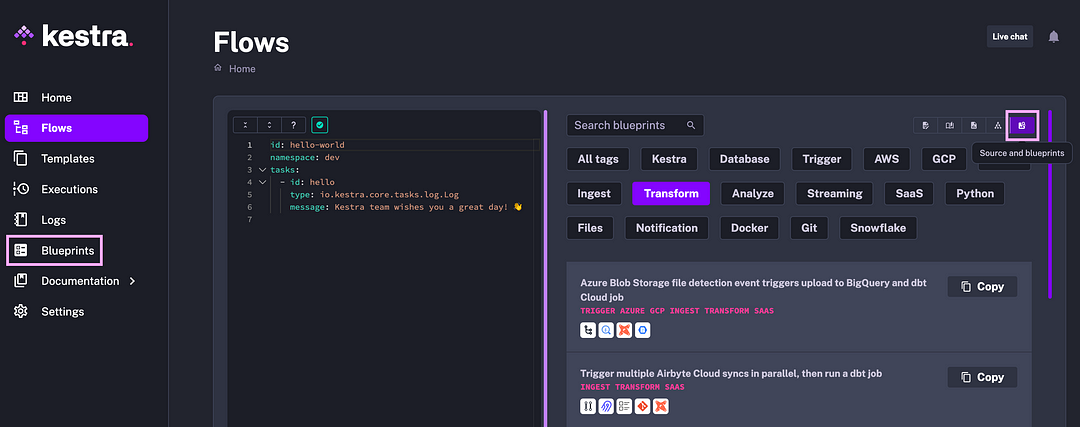
Task: Switch to the topology view icon
Action: [998, 125]
